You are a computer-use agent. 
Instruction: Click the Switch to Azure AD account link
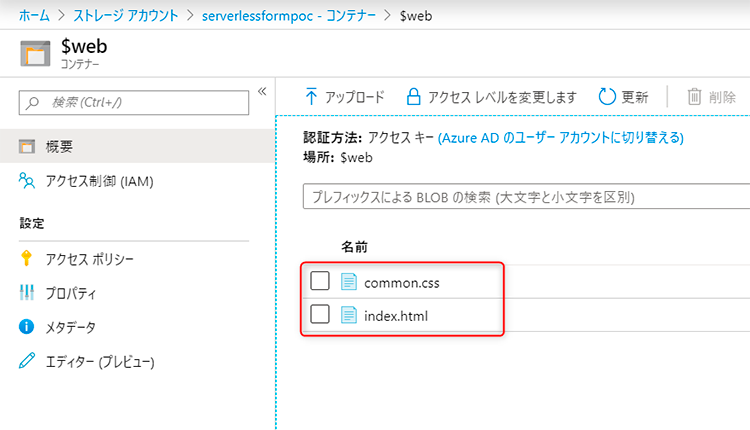pos(560,137)
